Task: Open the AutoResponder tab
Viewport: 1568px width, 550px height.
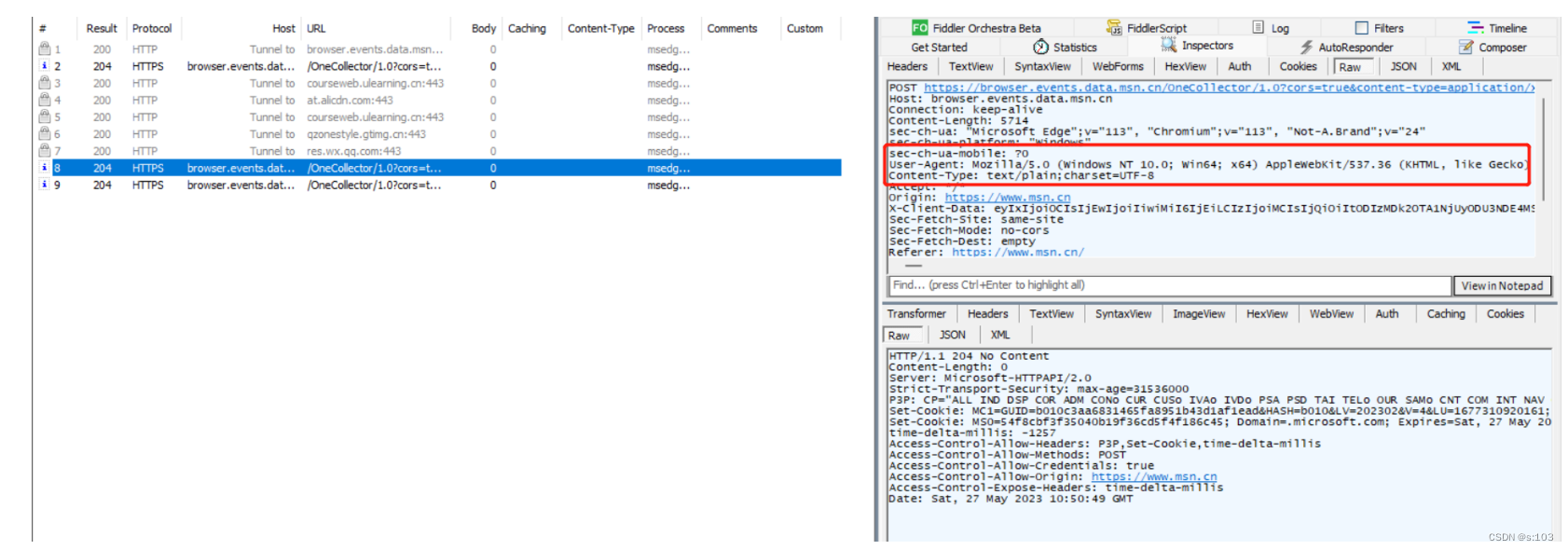Action: pos(1346,48)
